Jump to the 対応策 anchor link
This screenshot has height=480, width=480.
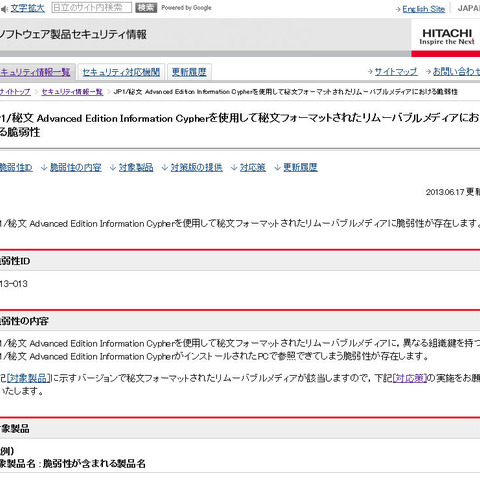[253, 167]
